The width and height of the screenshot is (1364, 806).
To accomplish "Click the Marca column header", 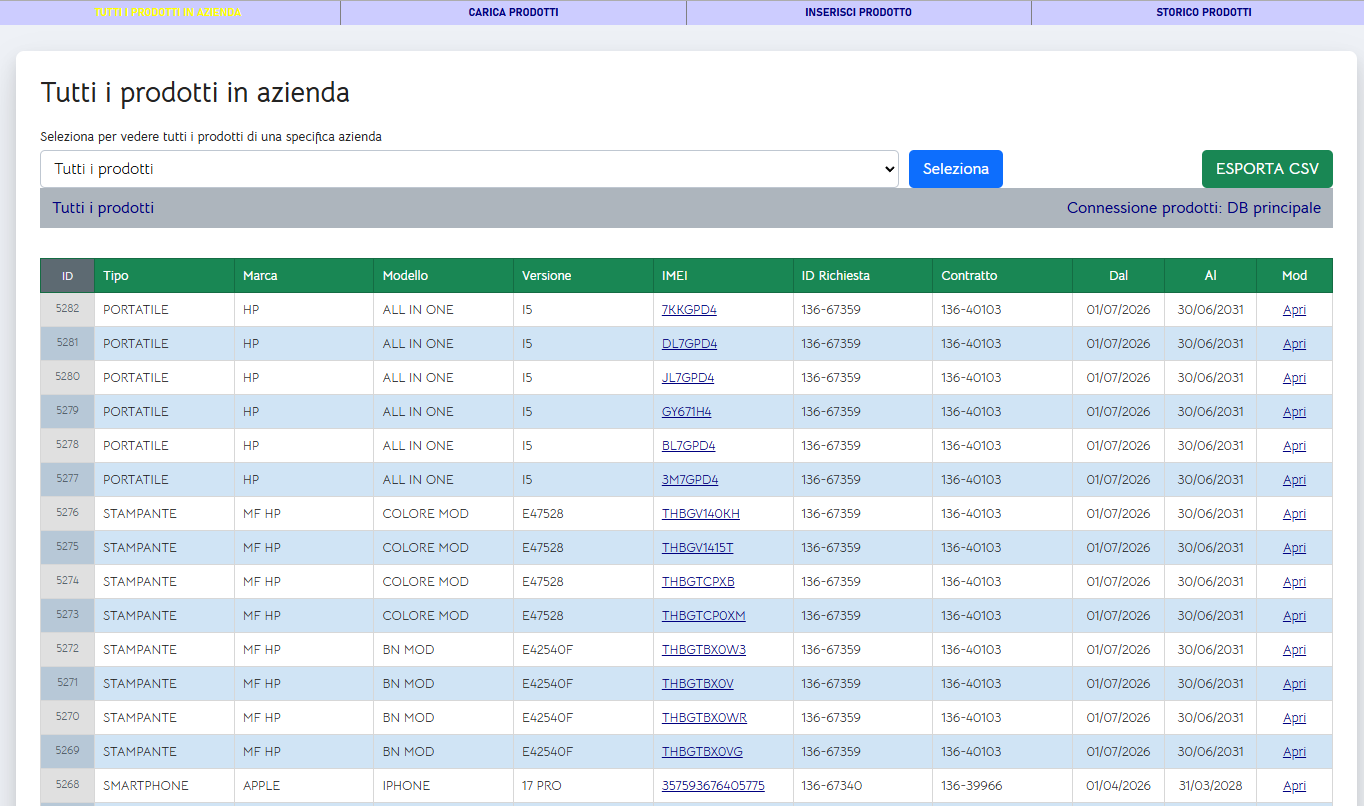I will click(x=304, y=276).
